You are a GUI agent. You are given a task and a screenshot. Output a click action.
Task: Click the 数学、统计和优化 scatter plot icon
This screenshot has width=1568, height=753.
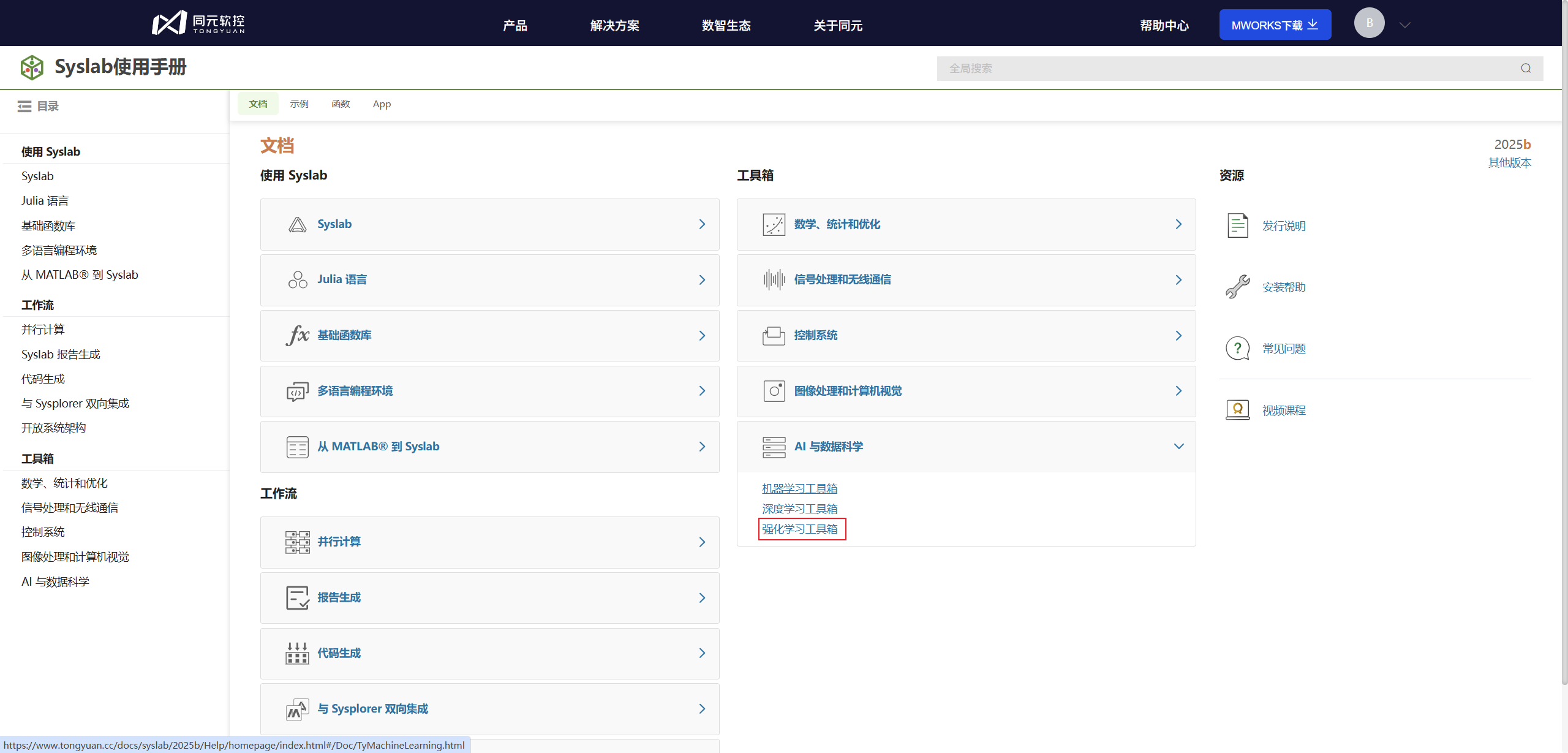(x=774, y=224)
